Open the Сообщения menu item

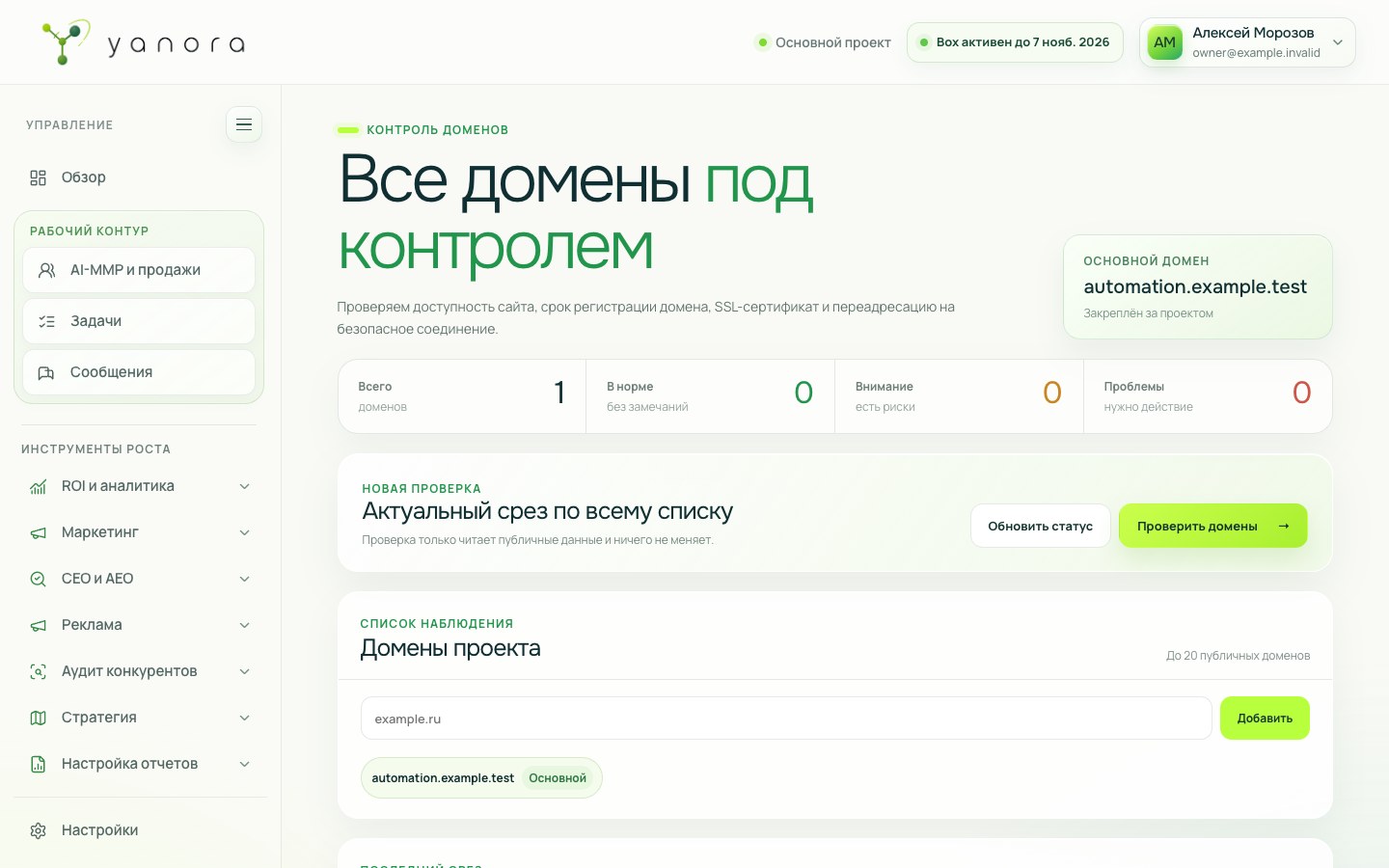pyautogui.click(x=139, y=372)
